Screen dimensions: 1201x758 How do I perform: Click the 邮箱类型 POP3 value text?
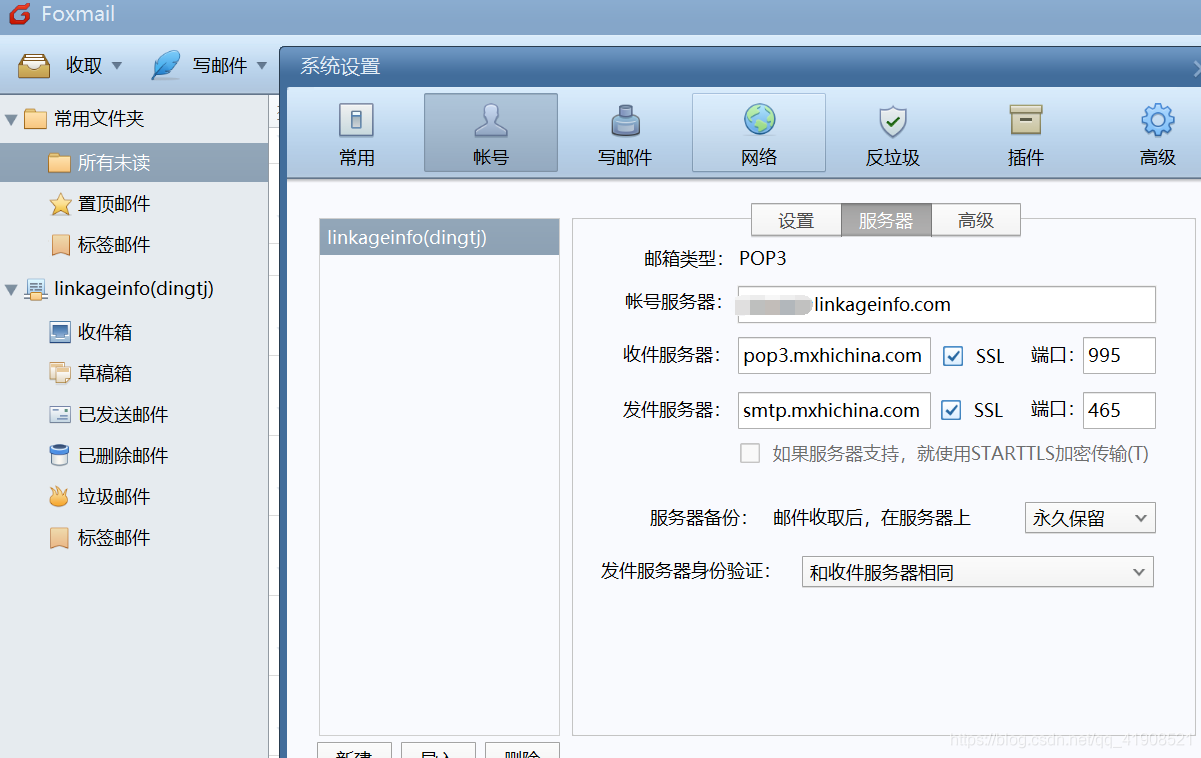(763, 258)
